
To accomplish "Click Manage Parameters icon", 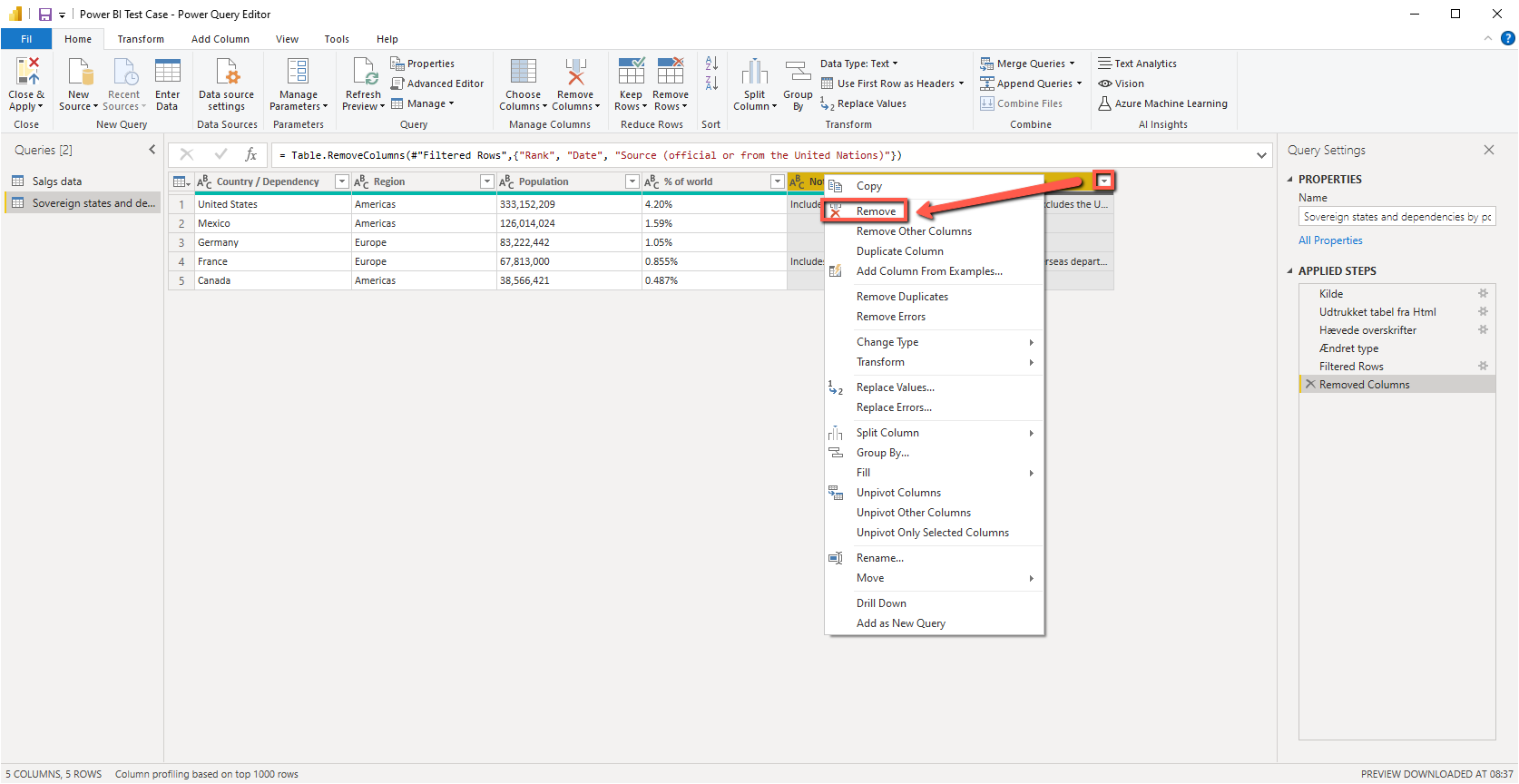I will 298,71.
